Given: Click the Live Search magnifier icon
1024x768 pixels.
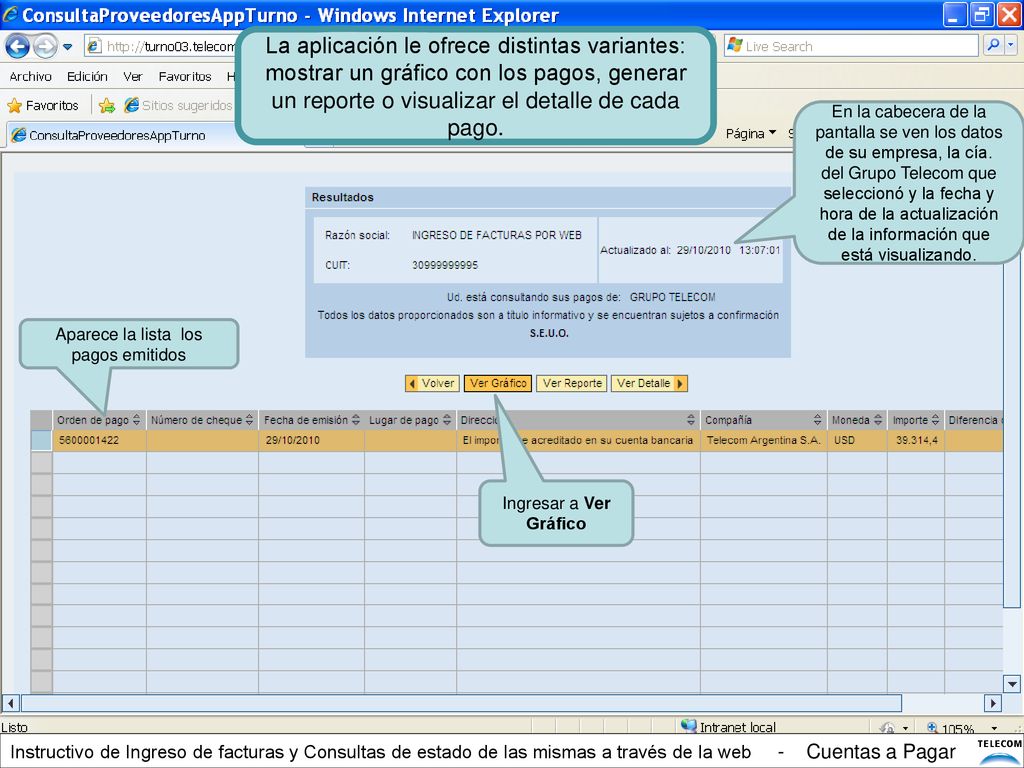Looking at the screenshot, I should point(992,46).
